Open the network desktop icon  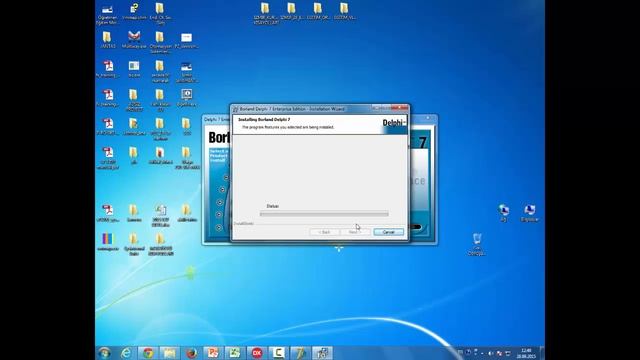pyautogui.click(x=503, y=213)
